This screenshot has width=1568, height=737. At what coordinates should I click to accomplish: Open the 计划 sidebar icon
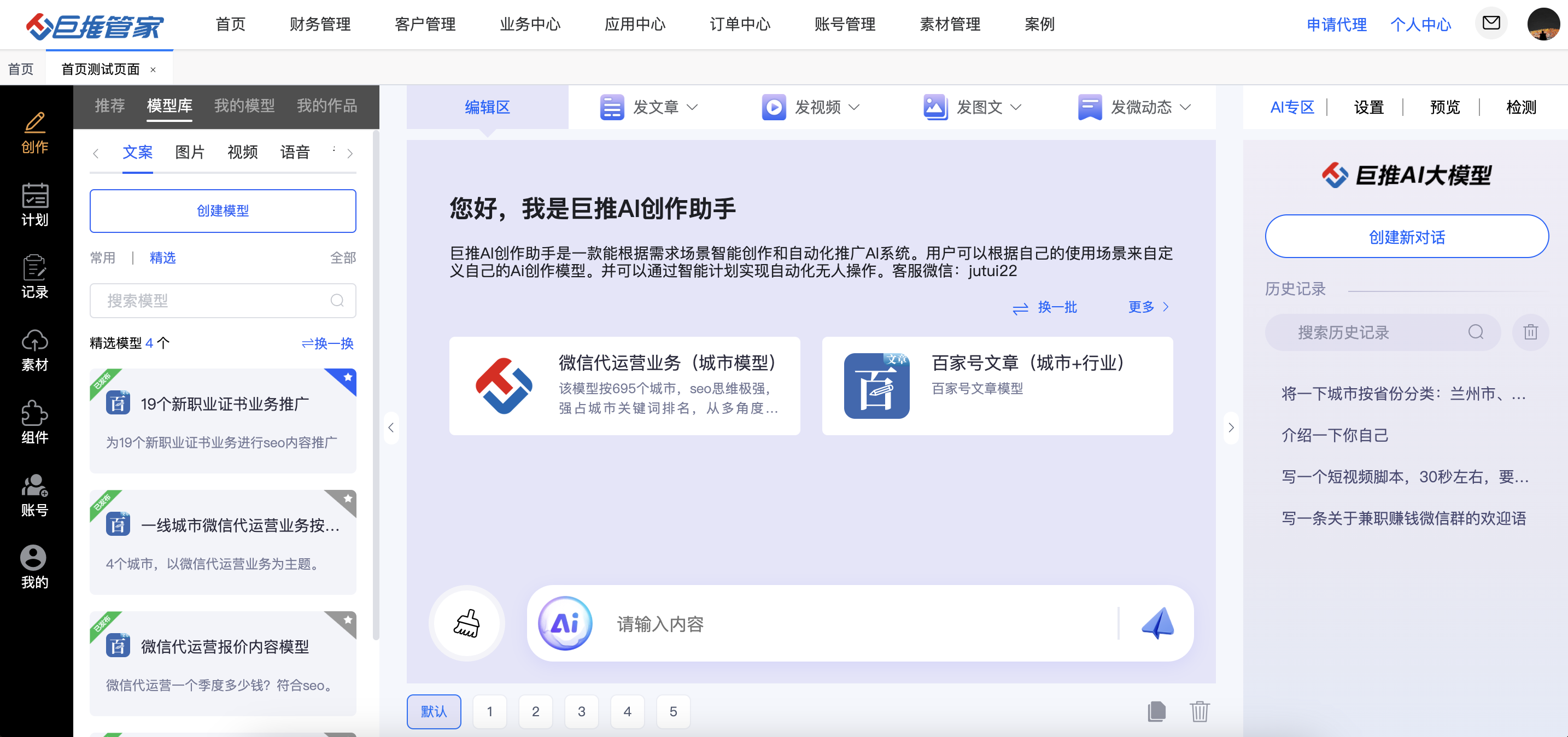point(34,205)
